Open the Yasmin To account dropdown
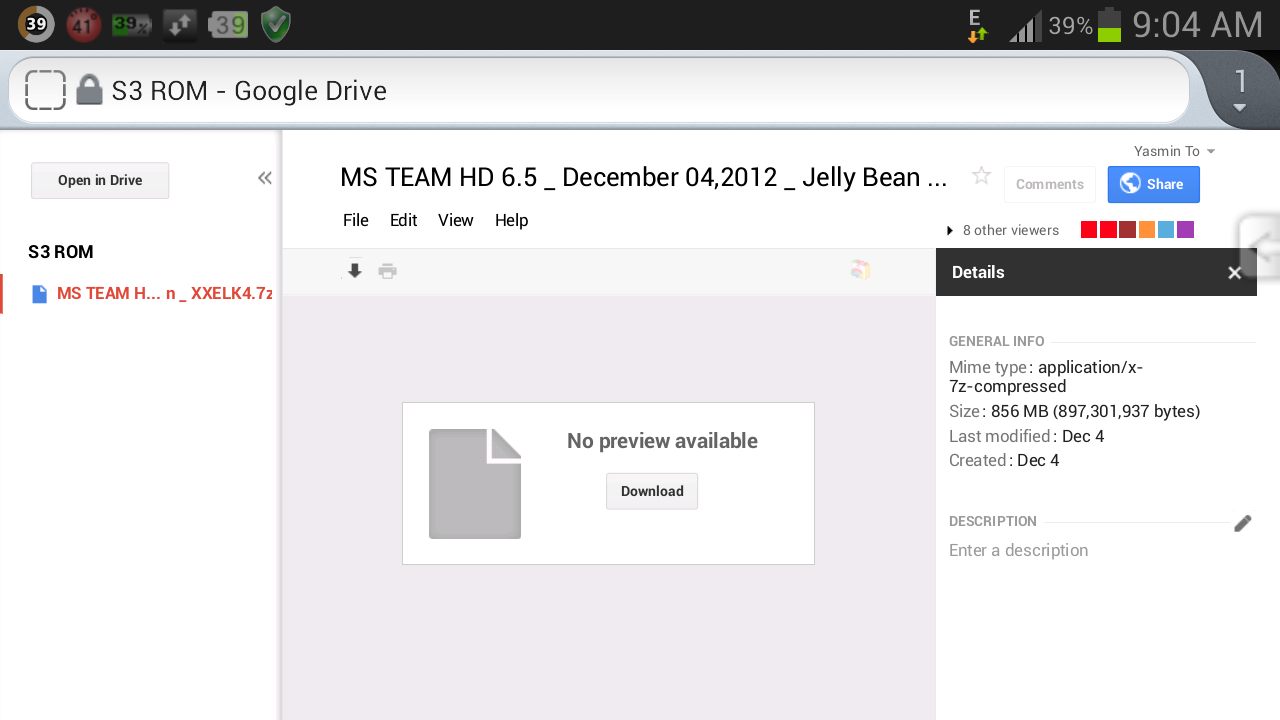This screenshot has width=1280, height=720. tap(1174, 152)
